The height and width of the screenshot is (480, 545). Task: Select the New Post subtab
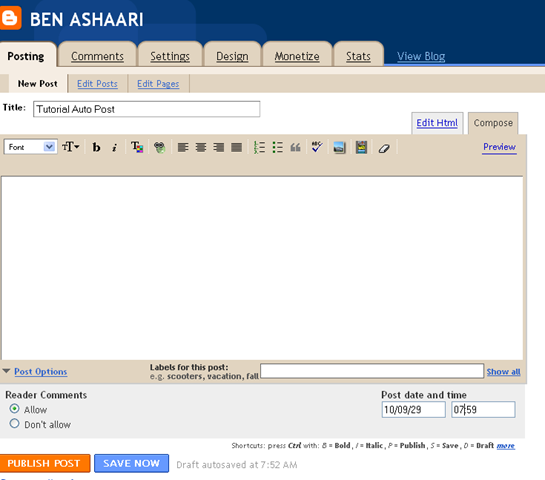click(38, 84)
